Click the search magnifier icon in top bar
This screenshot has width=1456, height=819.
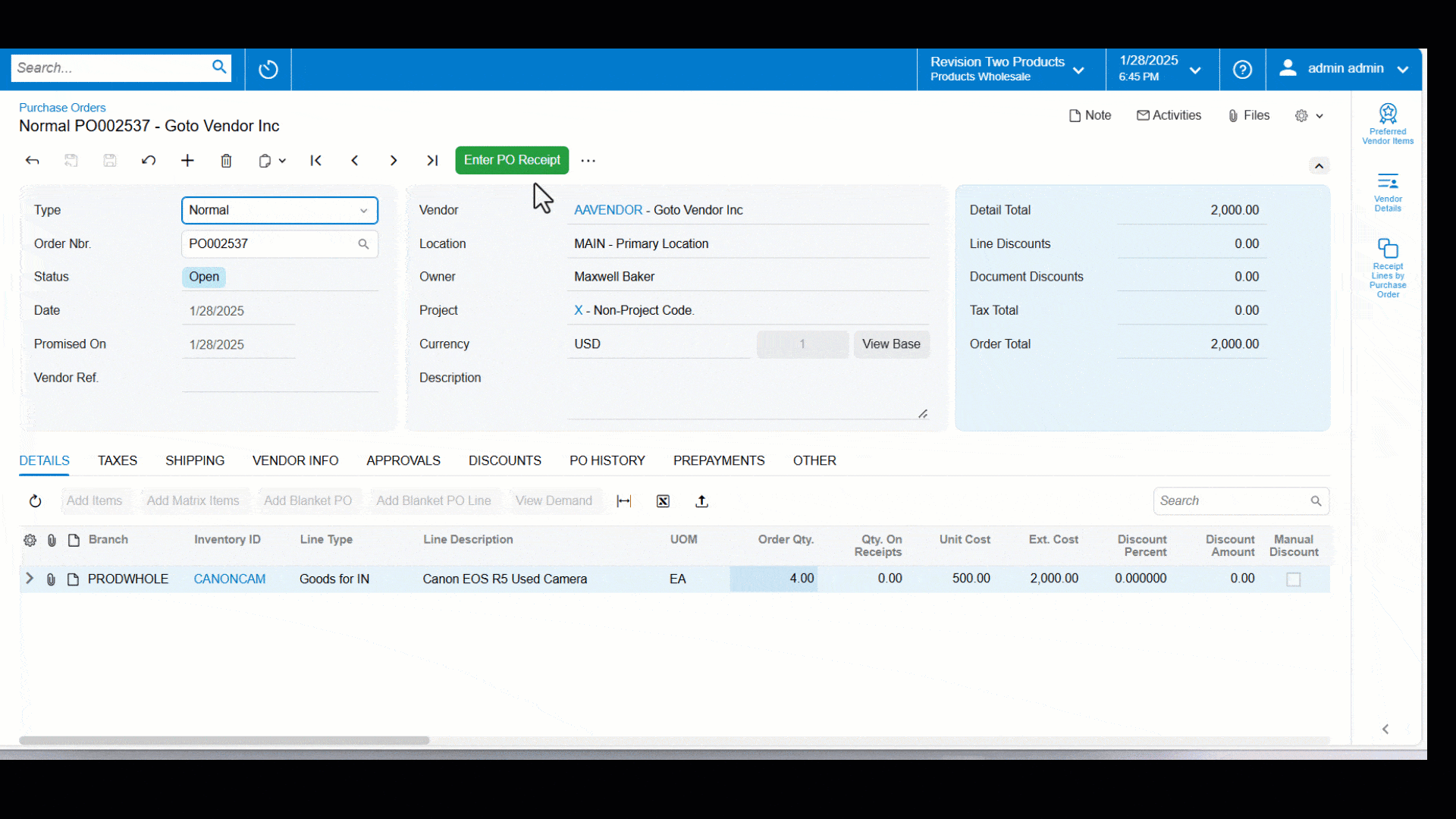pos(219,67)
